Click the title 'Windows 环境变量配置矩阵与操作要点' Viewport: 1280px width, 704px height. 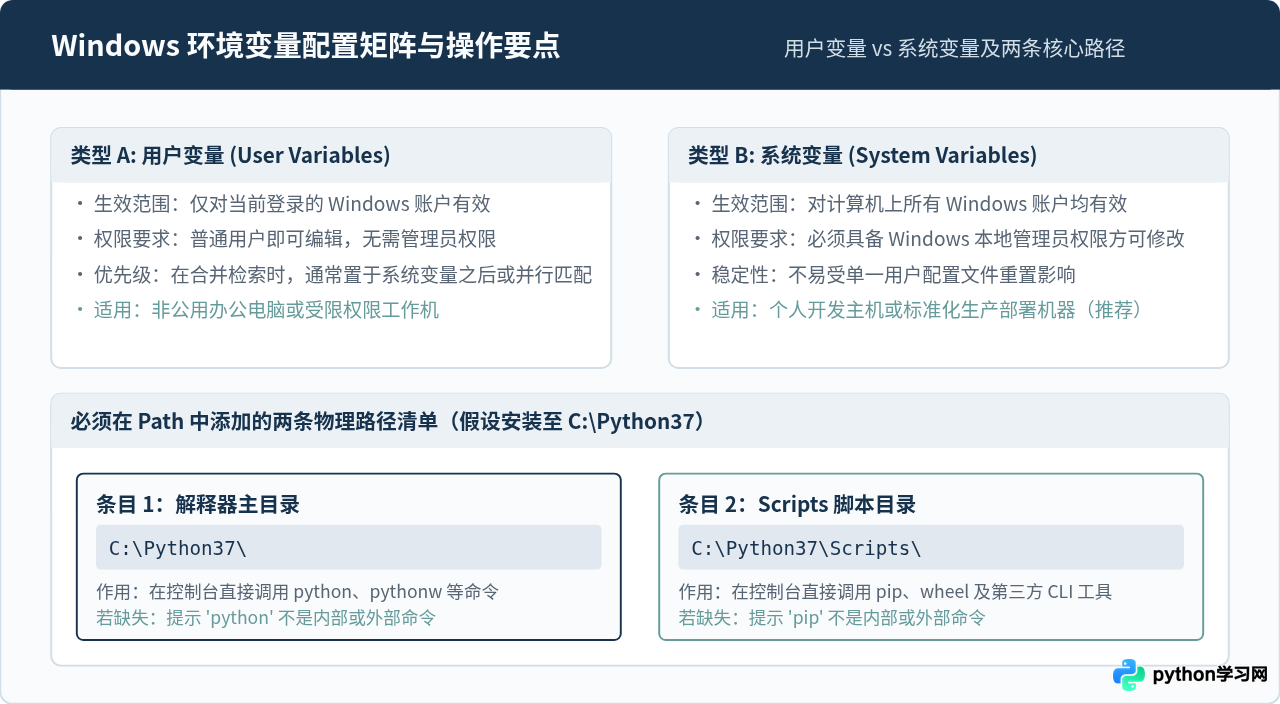pyautogui.click(x=306, y=46)
